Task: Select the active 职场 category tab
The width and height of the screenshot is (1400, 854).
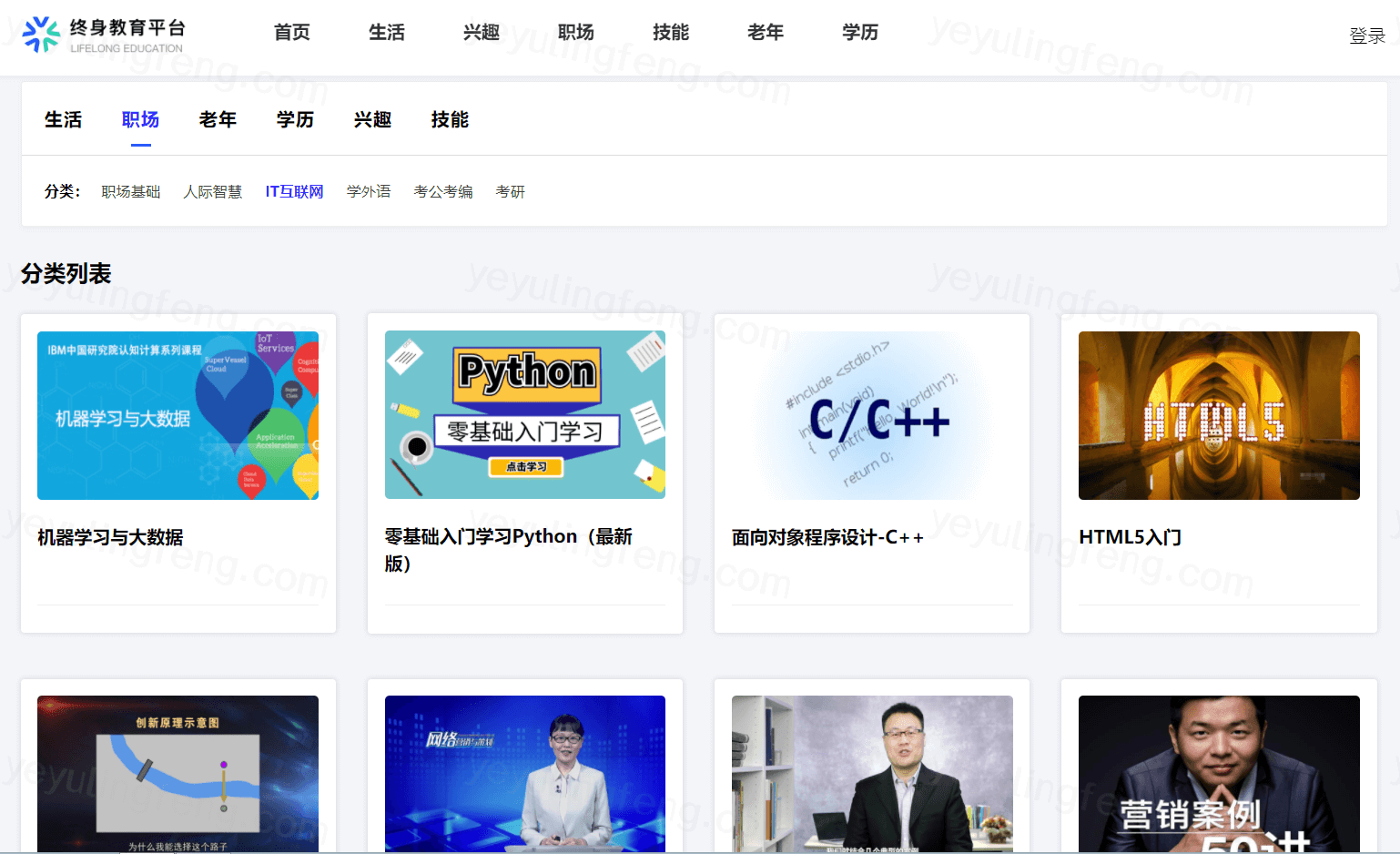Action: [x=140, y=119]
